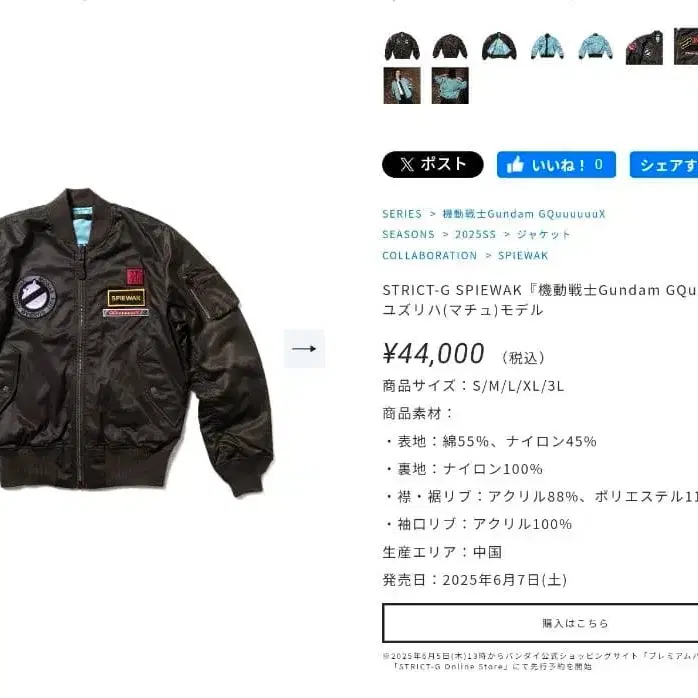Select the light blue reversed jacket front thumbnail

coord(547,46)
